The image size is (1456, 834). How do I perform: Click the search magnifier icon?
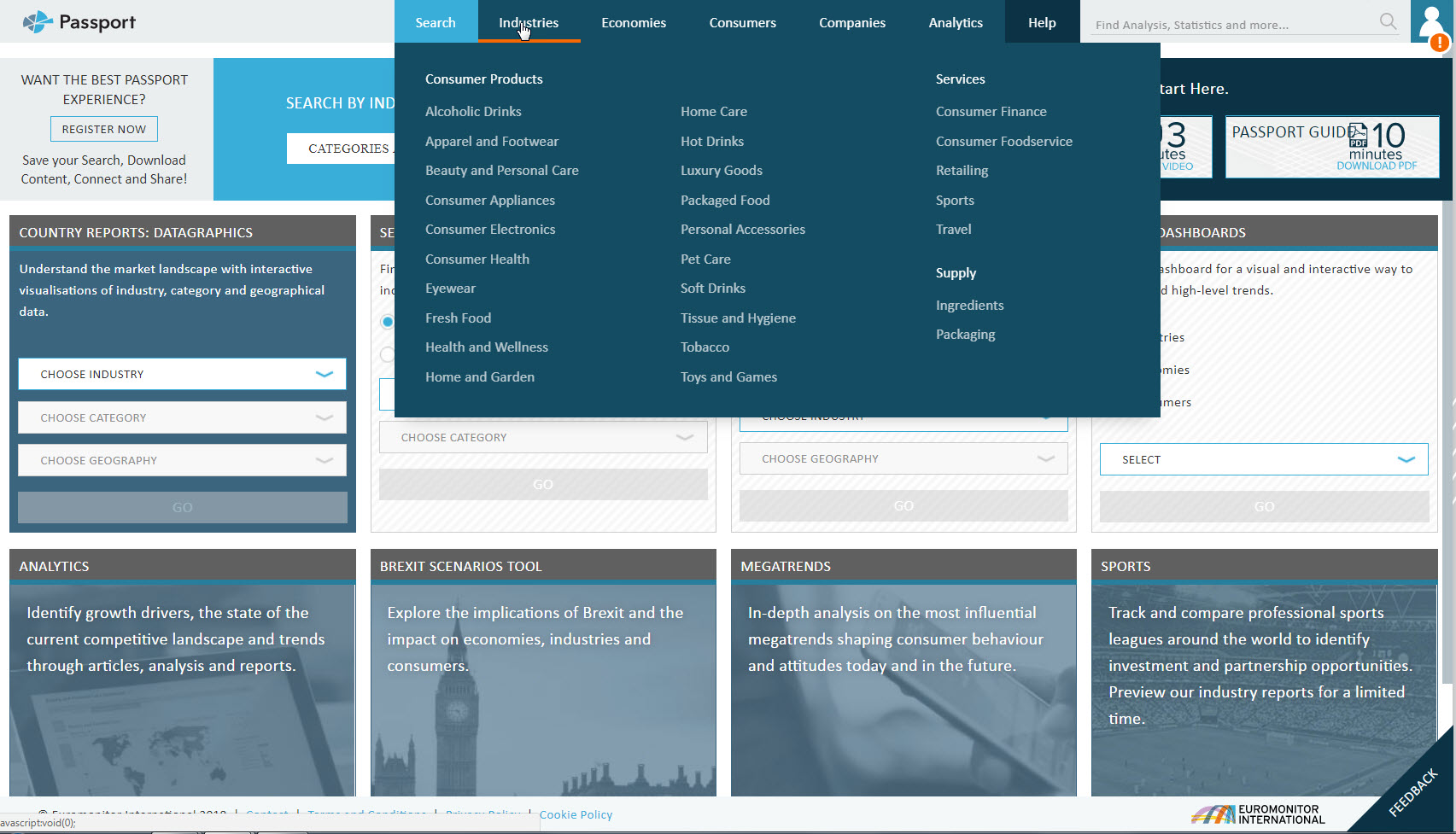point(1389,21)
